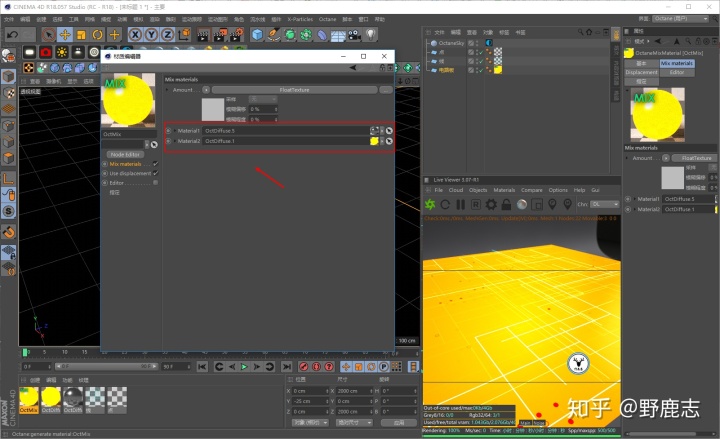Screen dimensions: 720x439
Task: Open the Materials menu in Live Viewer
Action: click(504, 190)
